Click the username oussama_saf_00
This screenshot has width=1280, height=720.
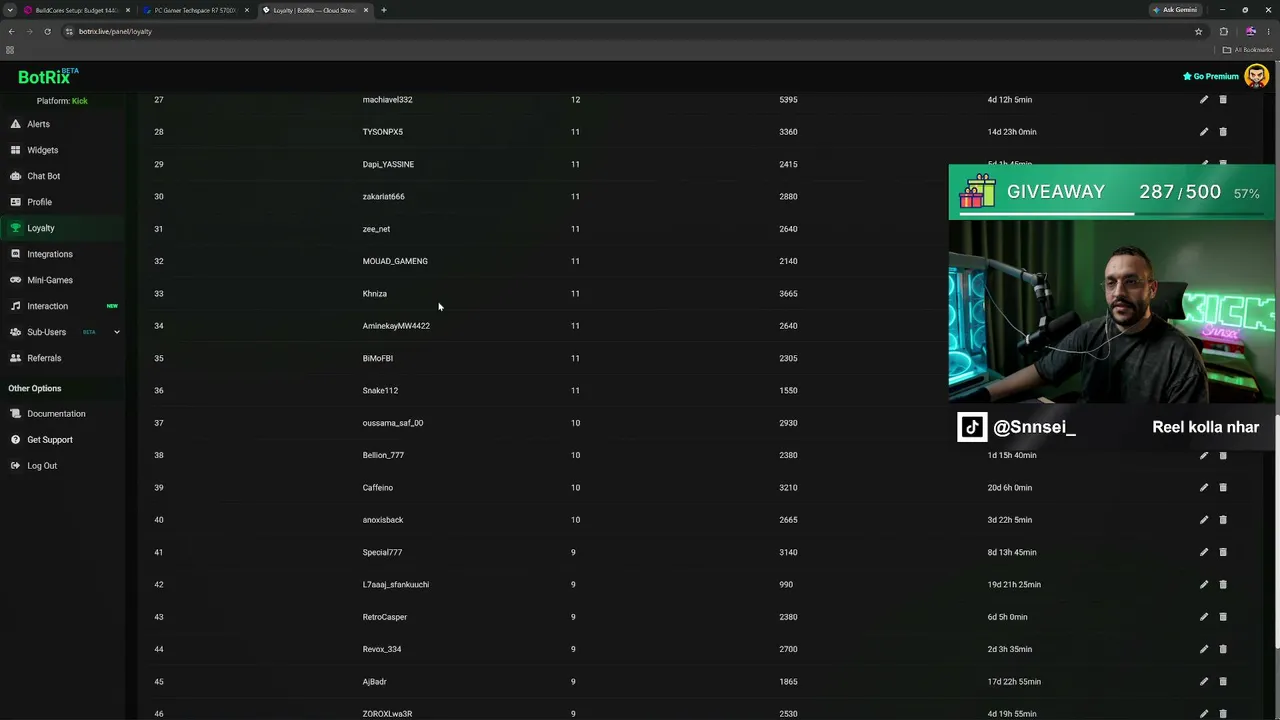[393, 423]
